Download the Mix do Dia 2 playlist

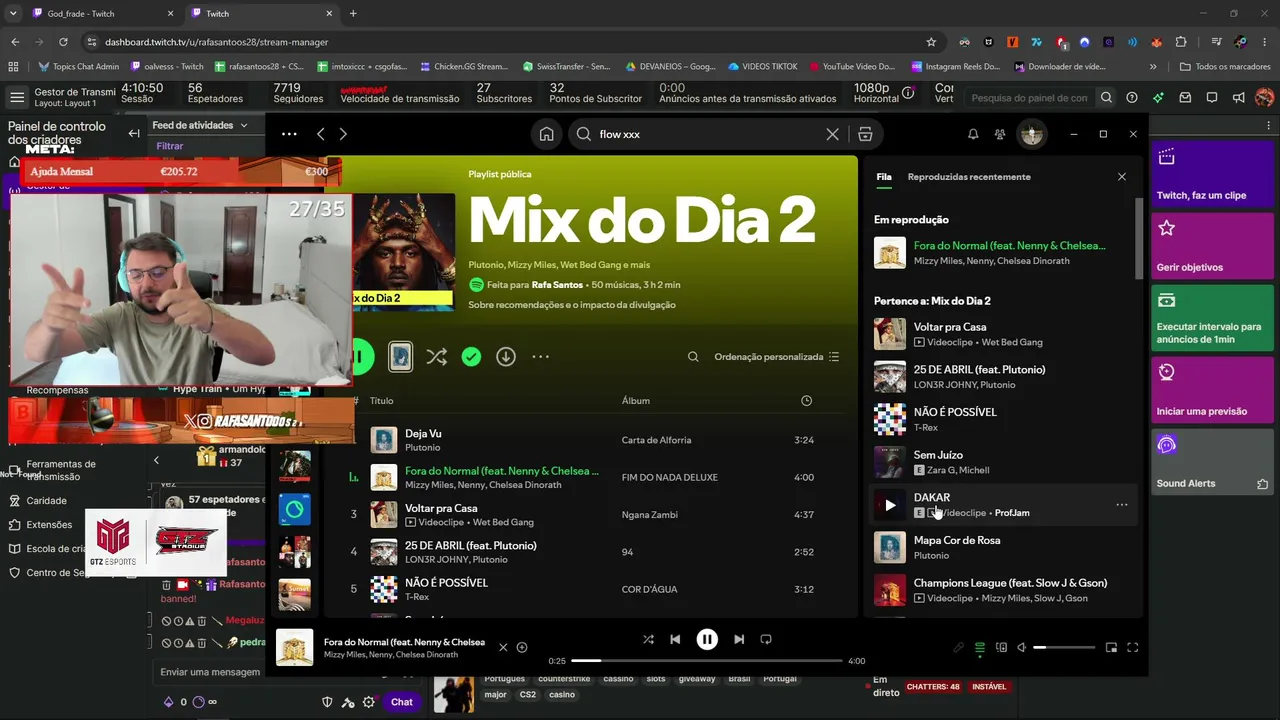[x=506, y=357]
